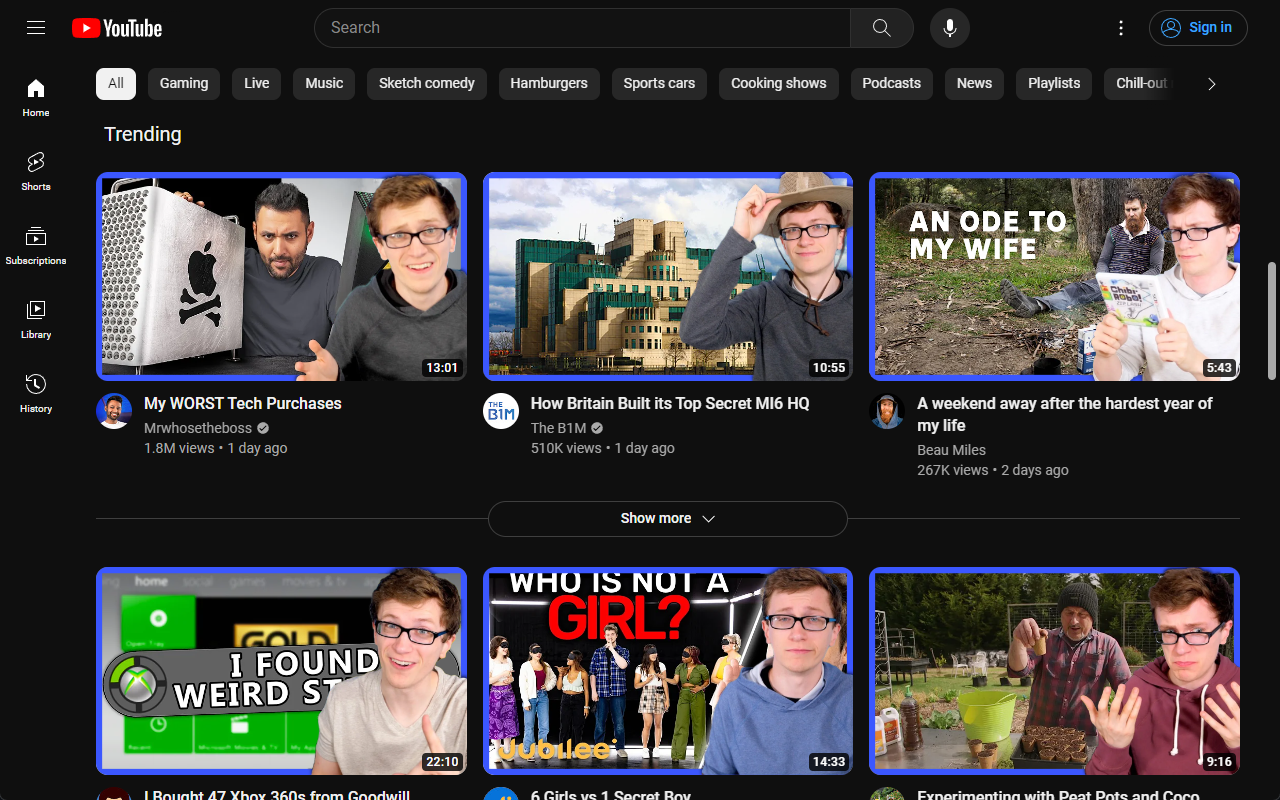Open An Ode To My Wife thumbnail

coord(1055,277)
